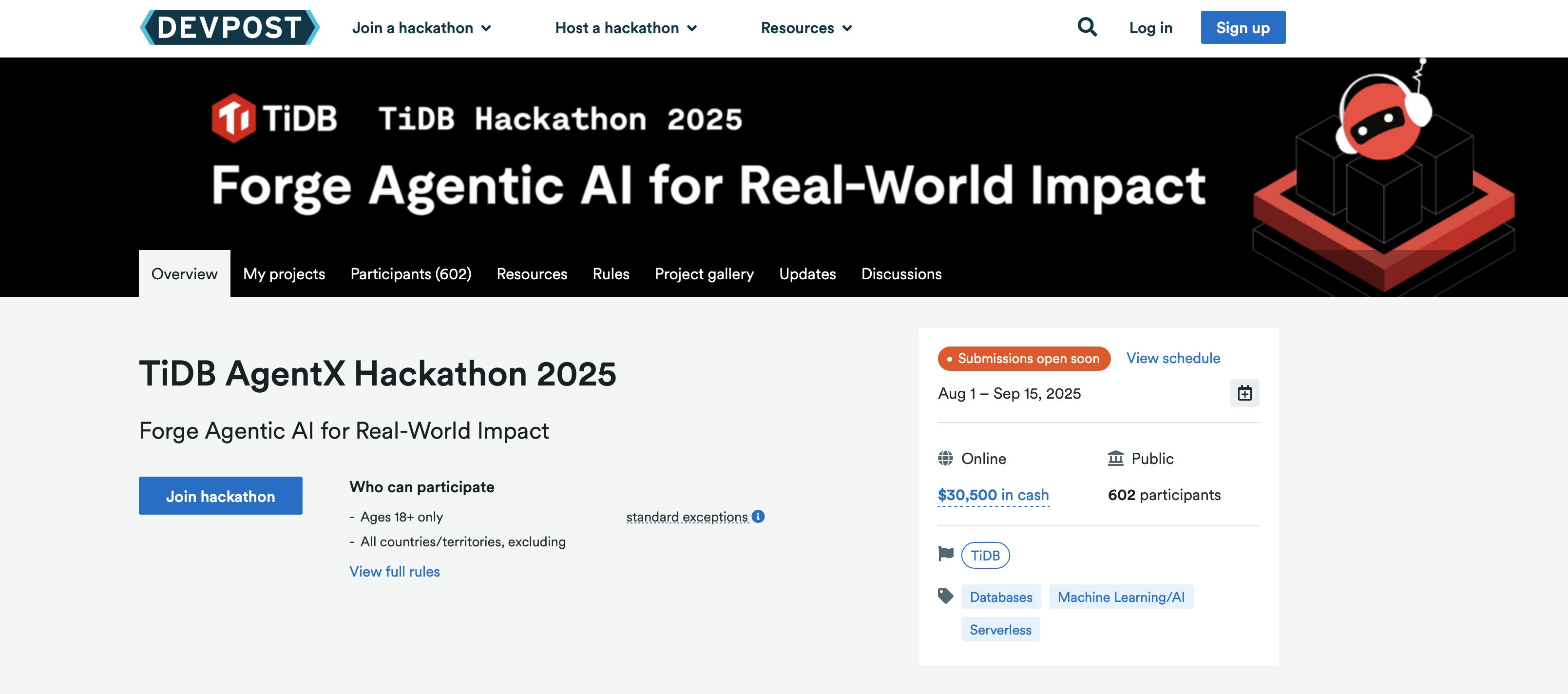Open the Project gallery tab
The image size is (1568, 694).
pyautogui.click(x=704, y=274)
